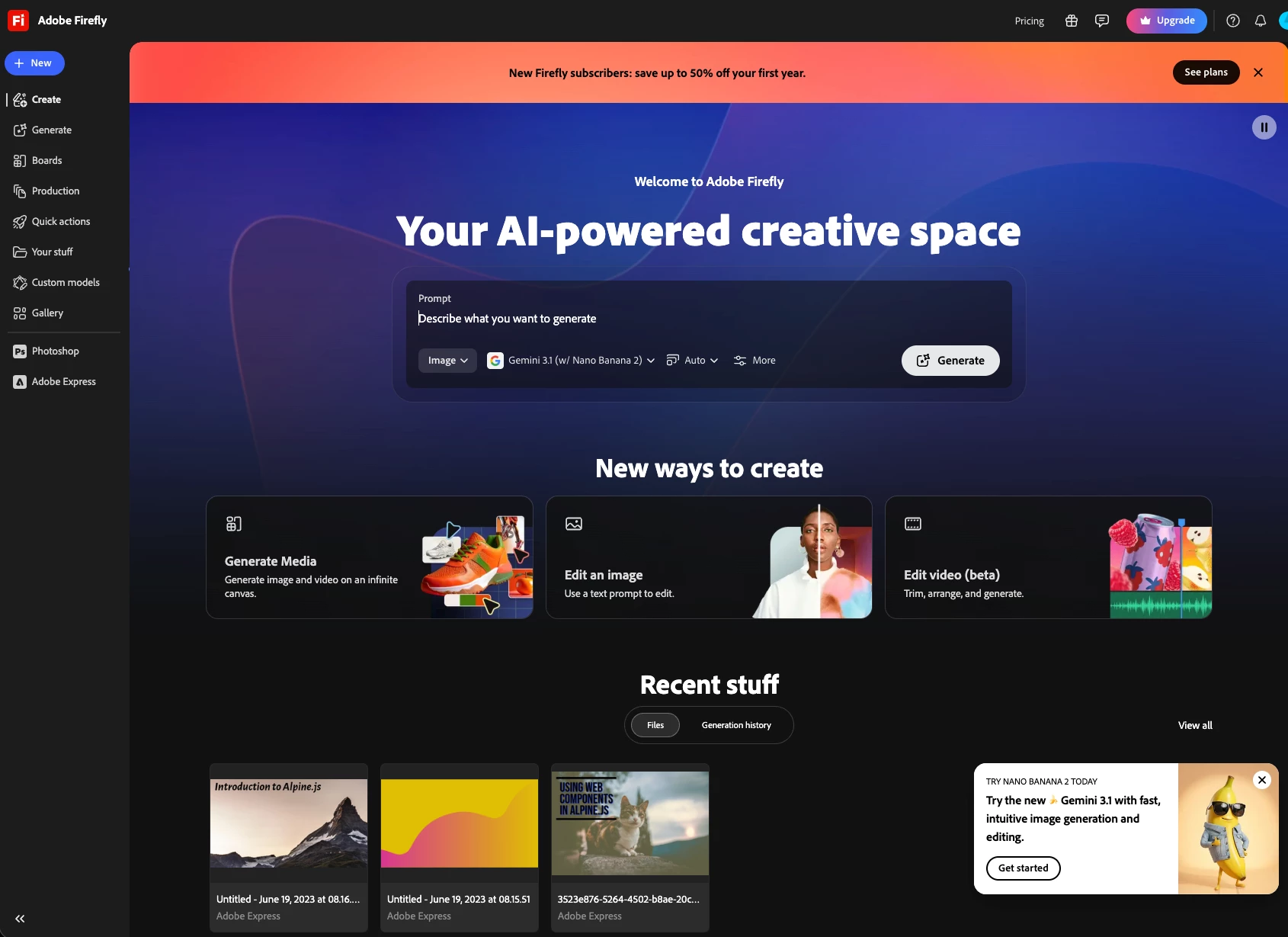Launch Adobe Express from the sidebar
Image resolution: width=1288 pixels, height=937 pixels.
(x=65, y=382)
